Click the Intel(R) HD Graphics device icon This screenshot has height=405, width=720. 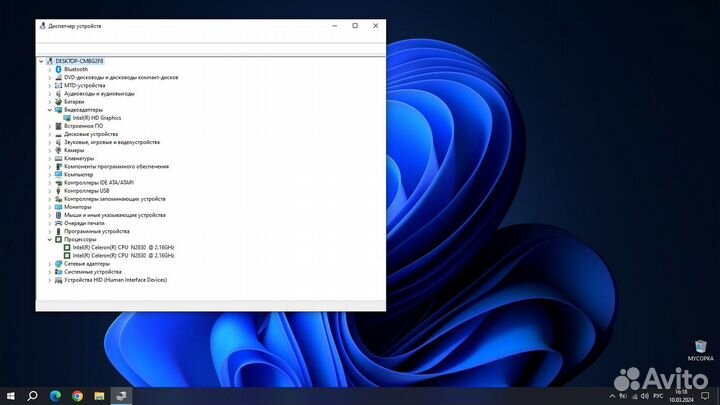(67, 118)
